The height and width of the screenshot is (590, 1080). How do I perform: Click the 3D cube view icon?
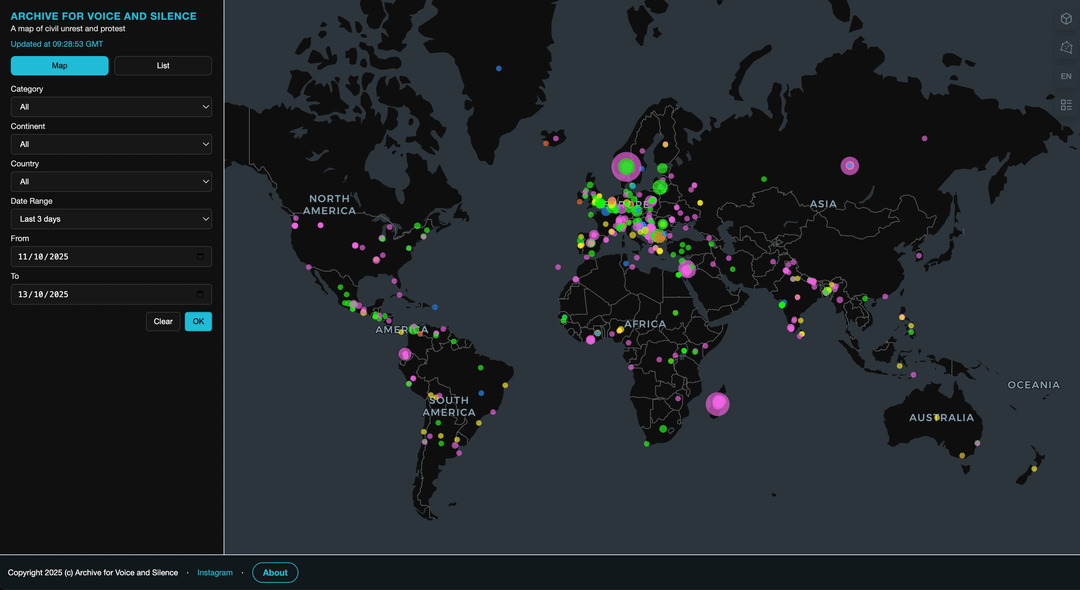1066,19
